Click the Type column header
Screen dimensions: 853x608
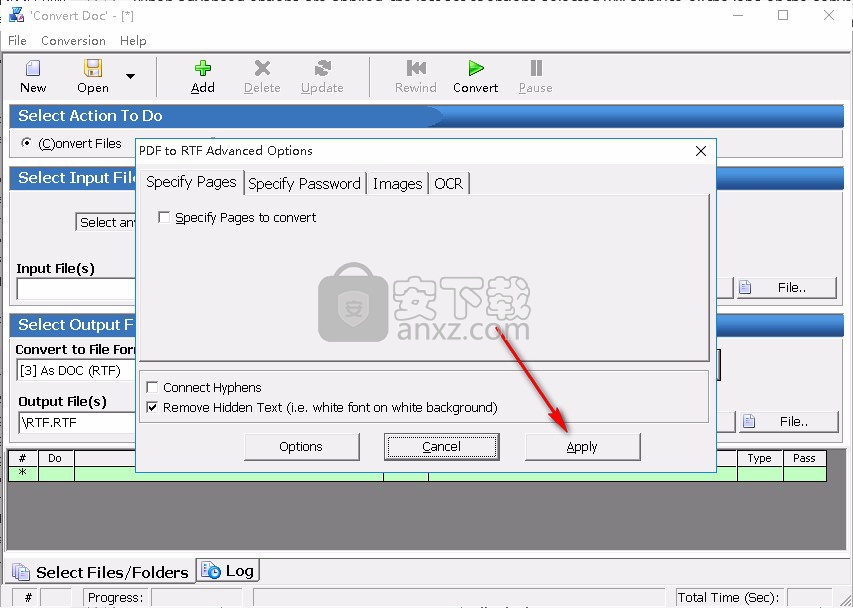759,458
